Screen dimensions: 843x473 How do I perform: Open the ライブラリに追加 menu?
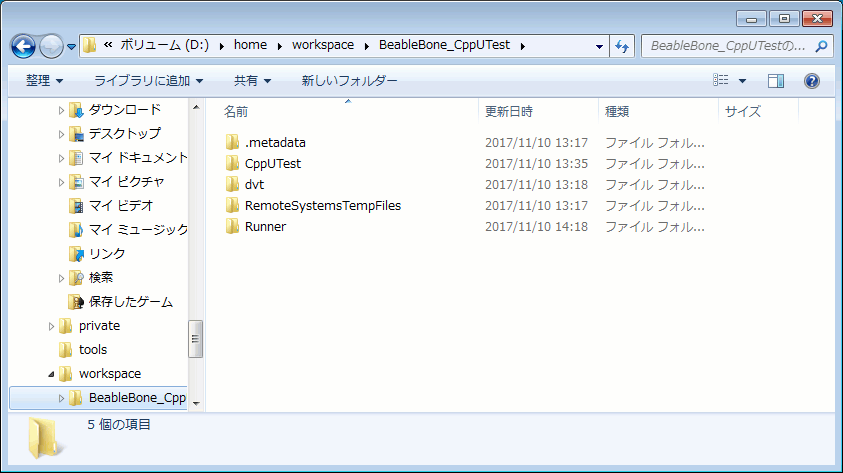[x=148, y=81]
